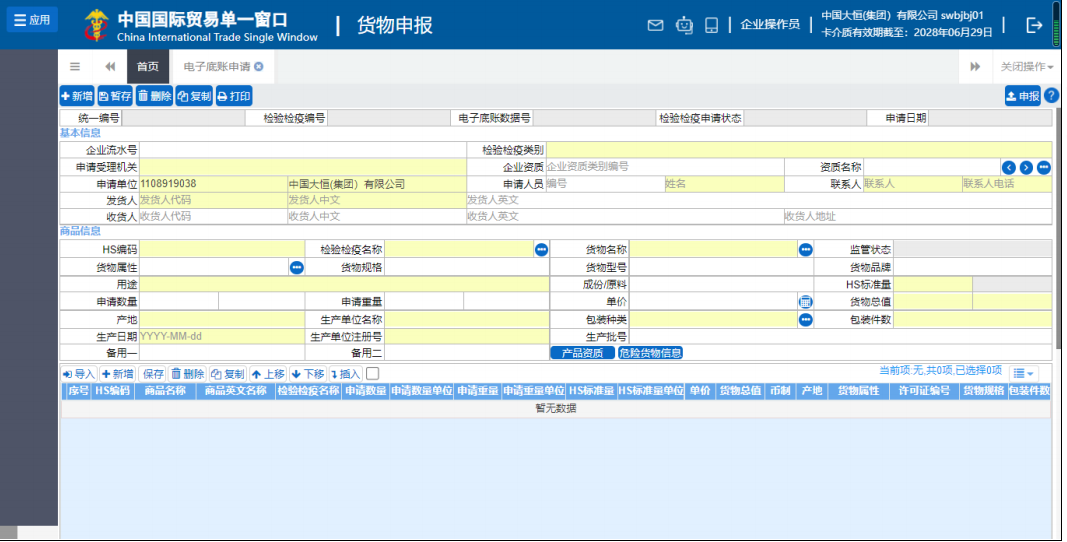Open the help question-mark icon
This screenshot has height=542, width=1067.
tap(1051, 96)
